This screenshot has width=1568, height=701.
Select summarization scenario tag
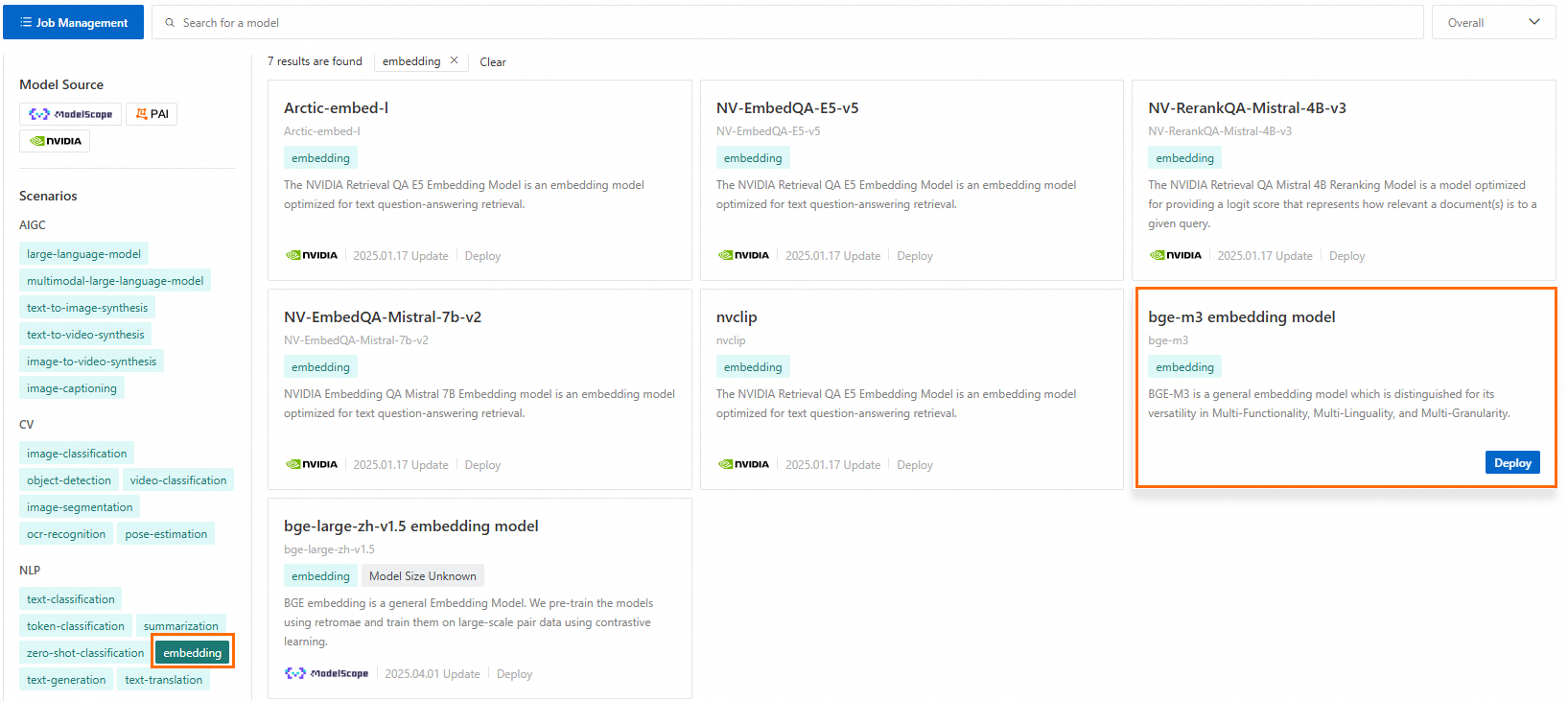[x=181, y=626]
